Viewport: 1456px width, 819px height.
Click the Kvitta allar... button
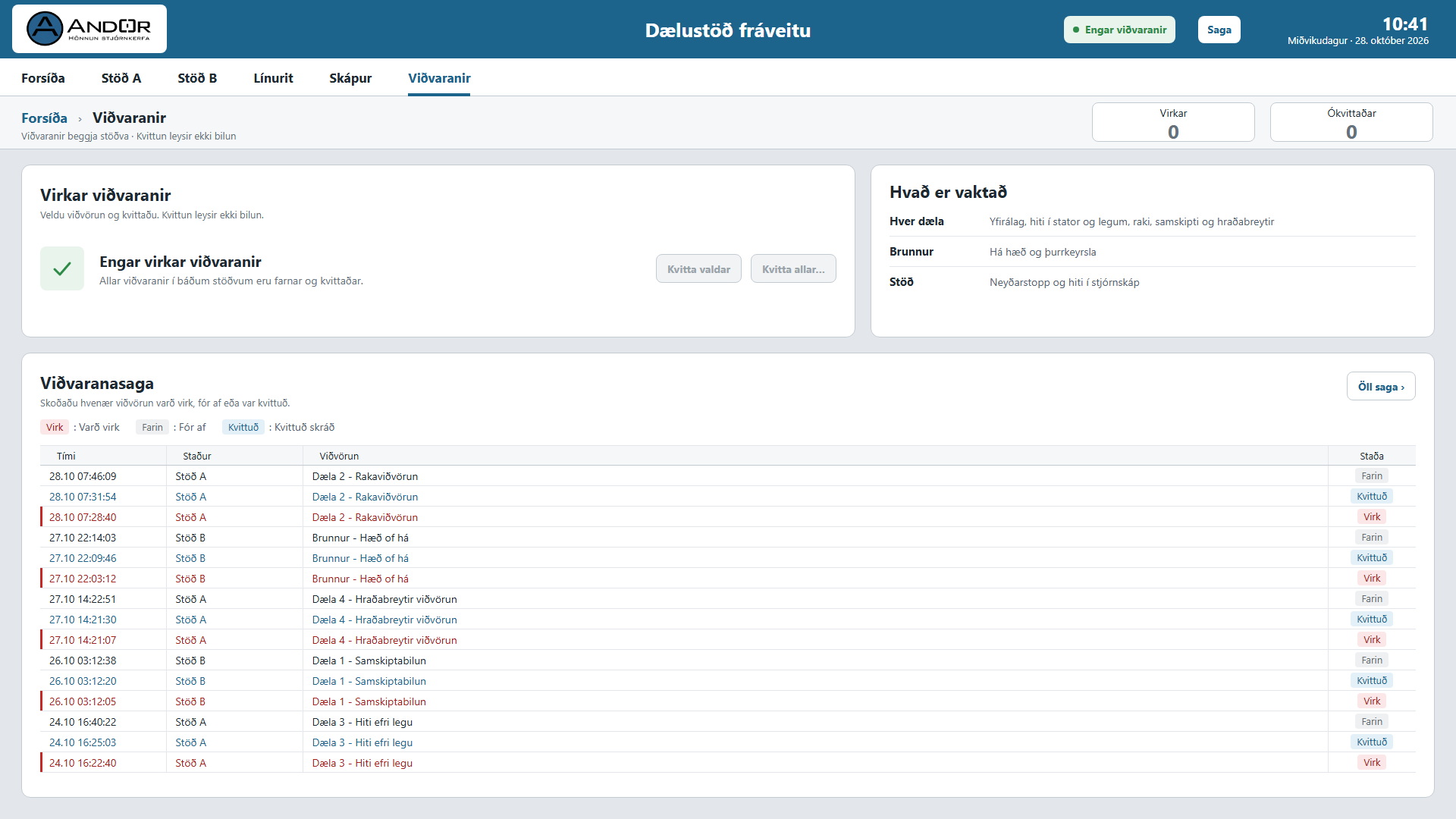pyautogui.click(x=793, y=268)
